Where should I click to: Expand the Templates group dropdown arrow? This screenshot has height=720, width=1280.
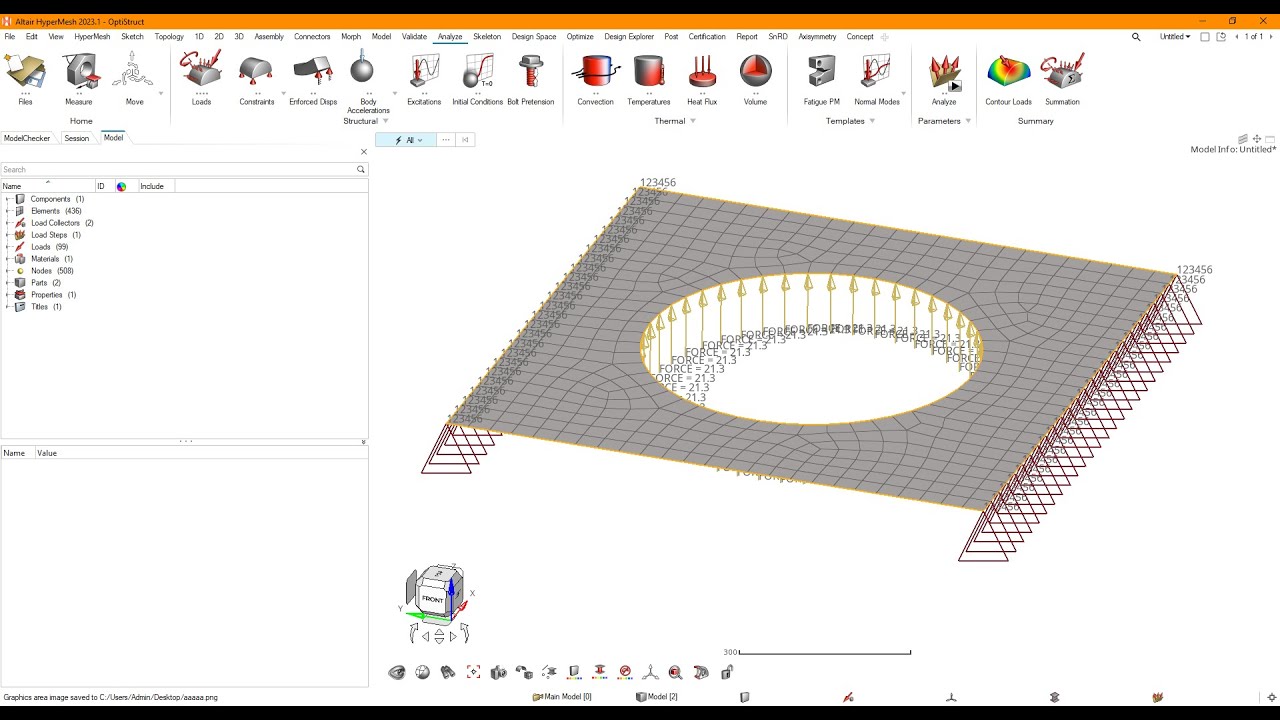(x=872, y=121)
